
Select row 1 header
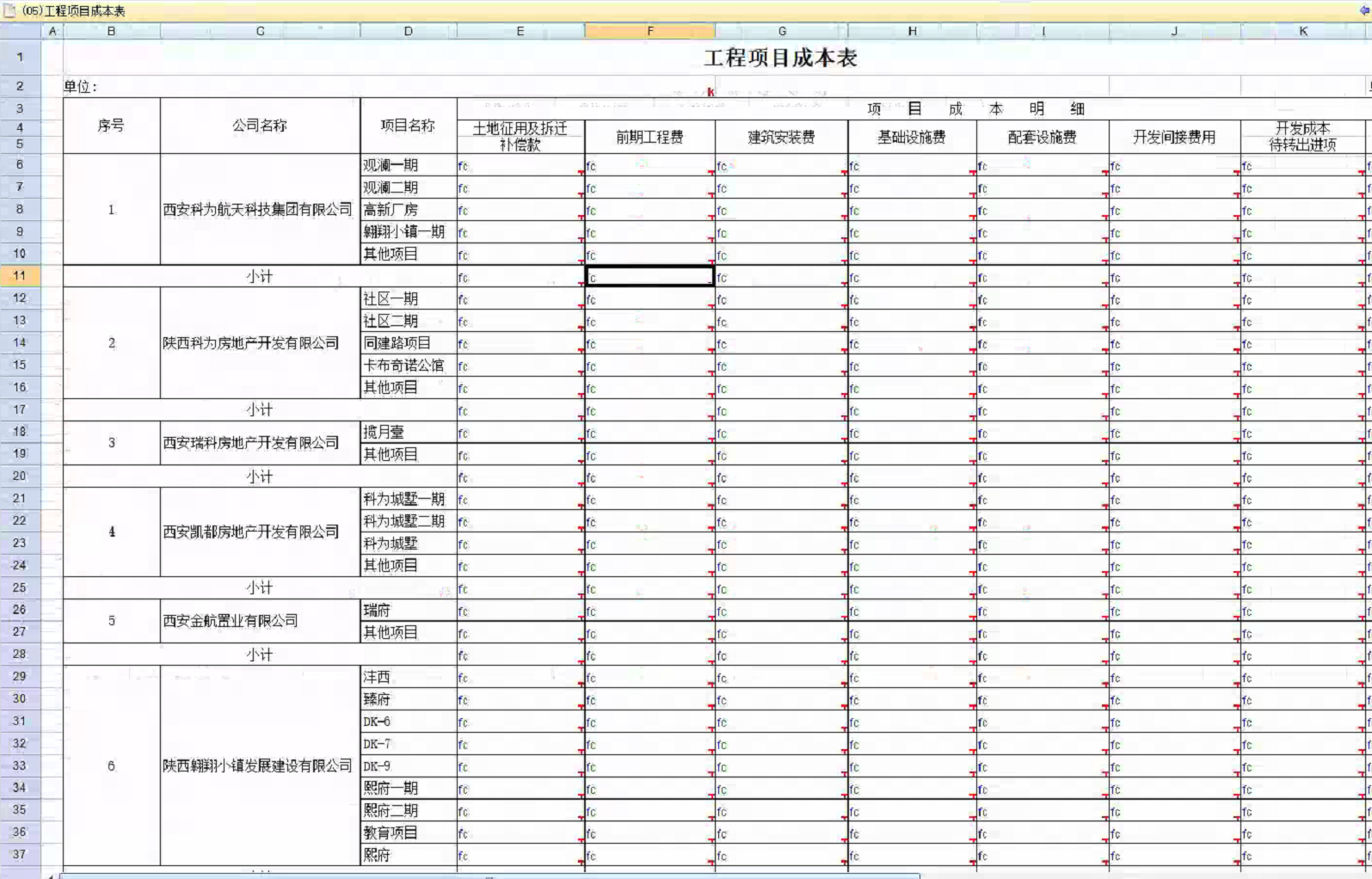(20, 58)
